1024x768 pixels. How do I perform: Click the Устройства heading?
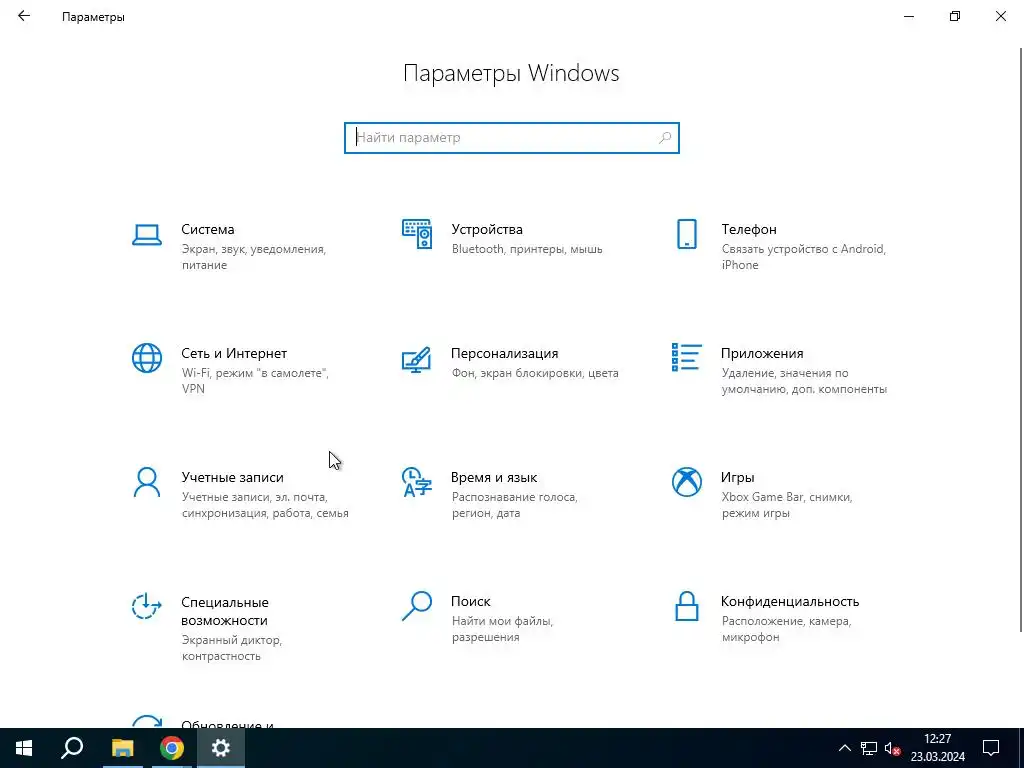coord(487,229)
